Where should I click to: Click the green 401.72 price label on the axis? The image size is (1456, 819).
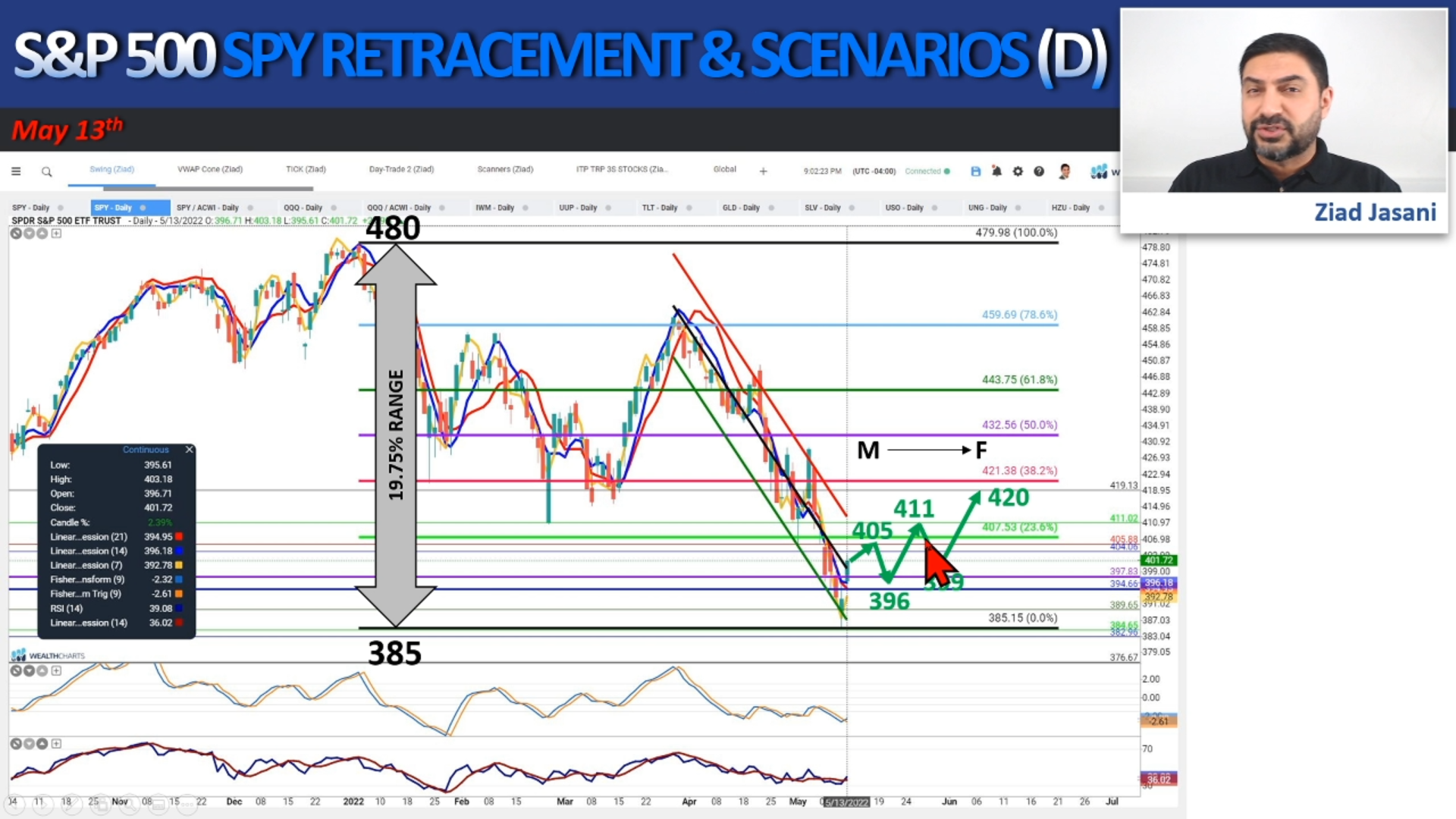pyautogui.click(x=1159, y=560)
